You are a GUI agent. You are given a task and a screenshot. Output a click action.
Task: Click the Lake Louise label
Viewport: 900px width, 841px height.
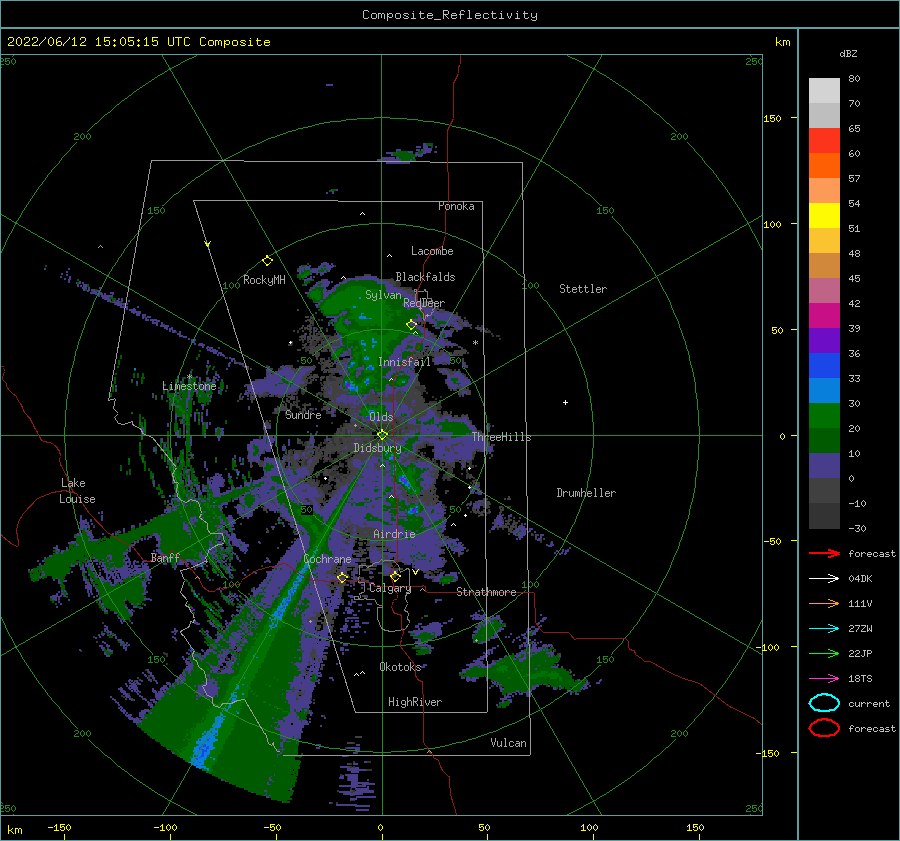tap(77, 491)
